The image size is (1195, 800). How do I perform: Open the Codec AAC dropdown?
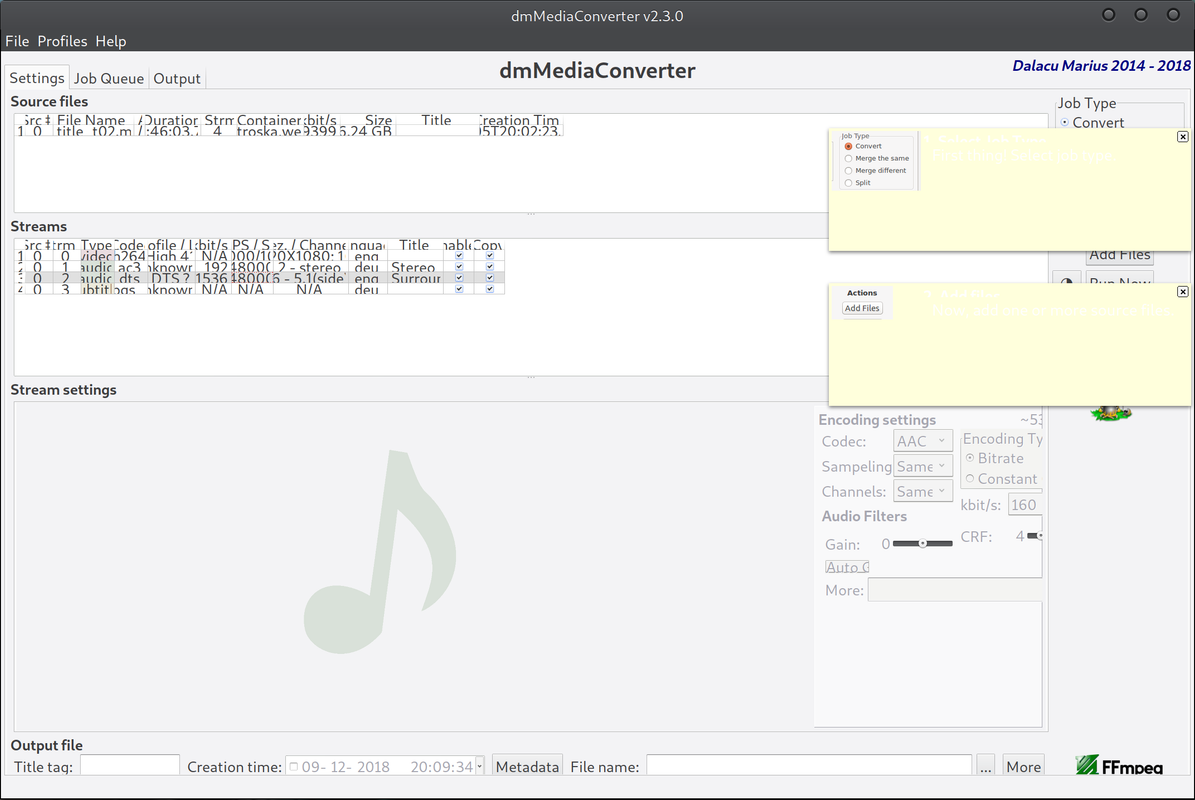(922, 441)
